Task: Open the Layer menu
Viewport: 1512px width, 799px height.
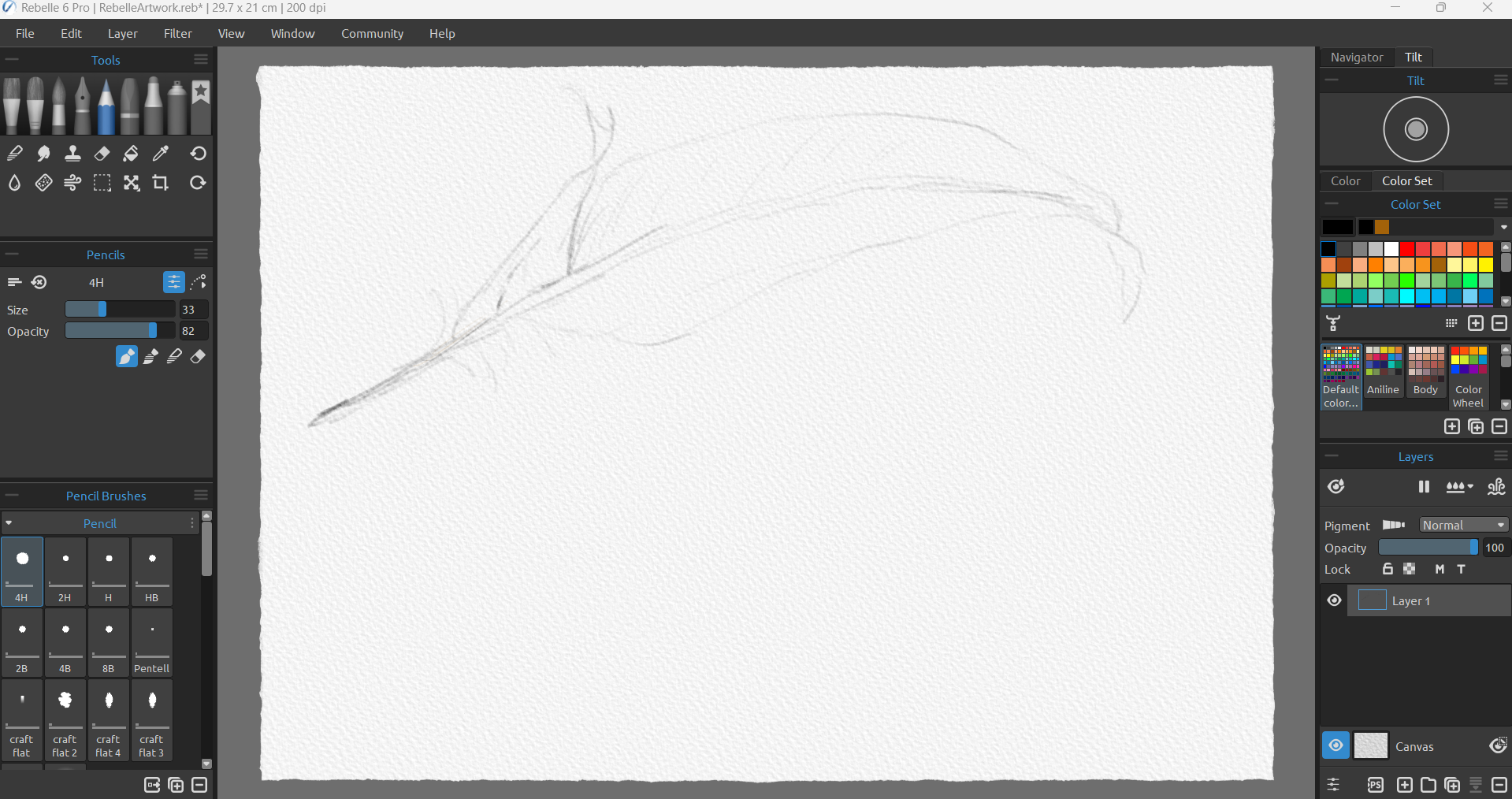Action: 123,33
